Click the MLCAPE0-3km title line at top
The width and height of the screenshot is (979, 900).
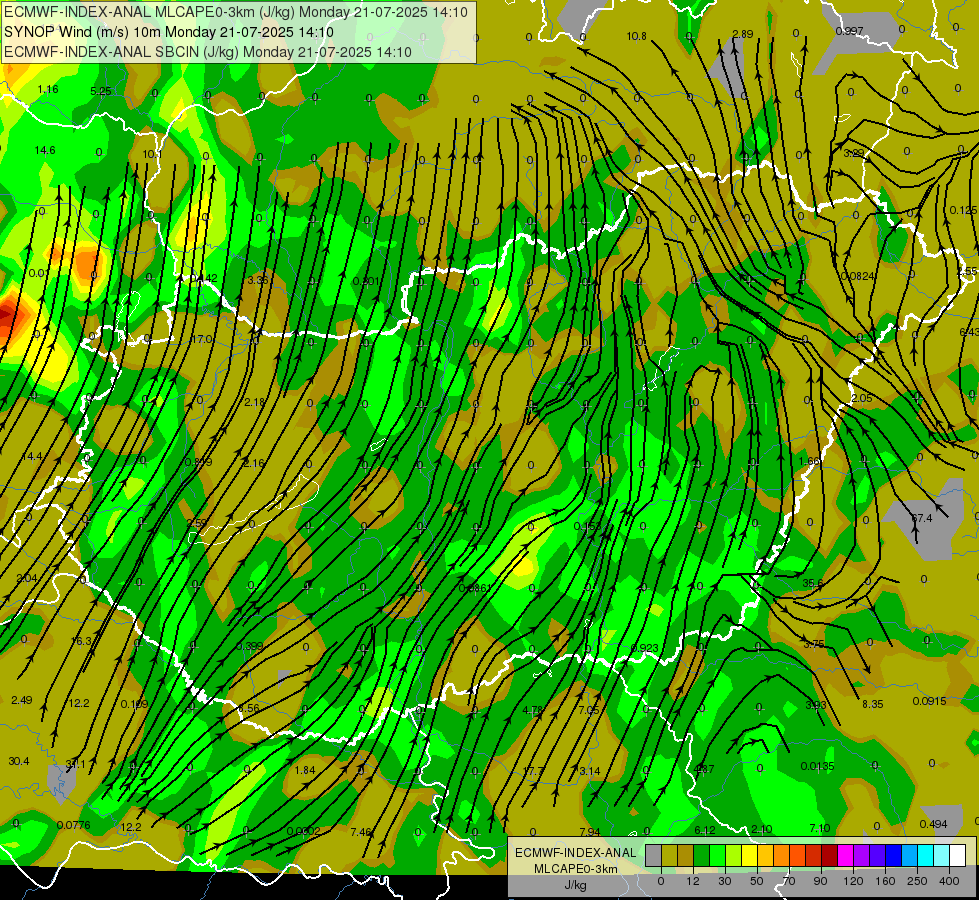[x=235, y=12]
